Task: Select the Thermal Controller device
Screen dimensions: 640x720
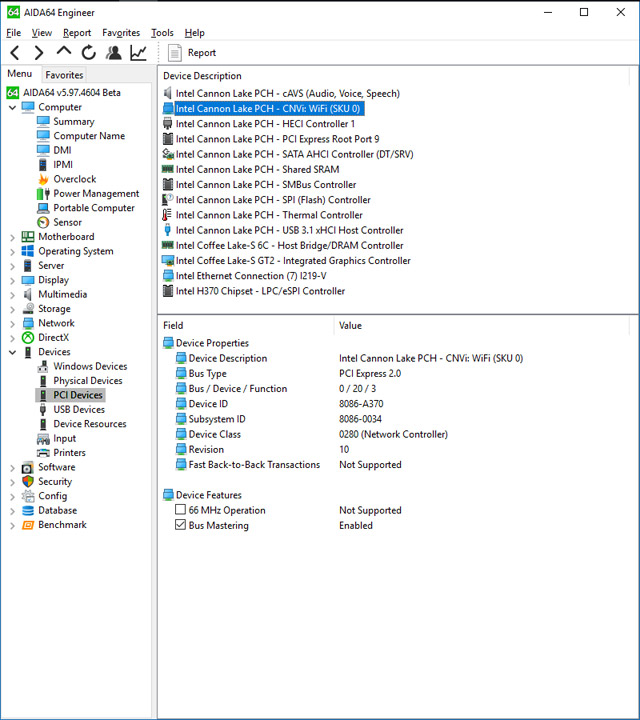Action: 269,215
